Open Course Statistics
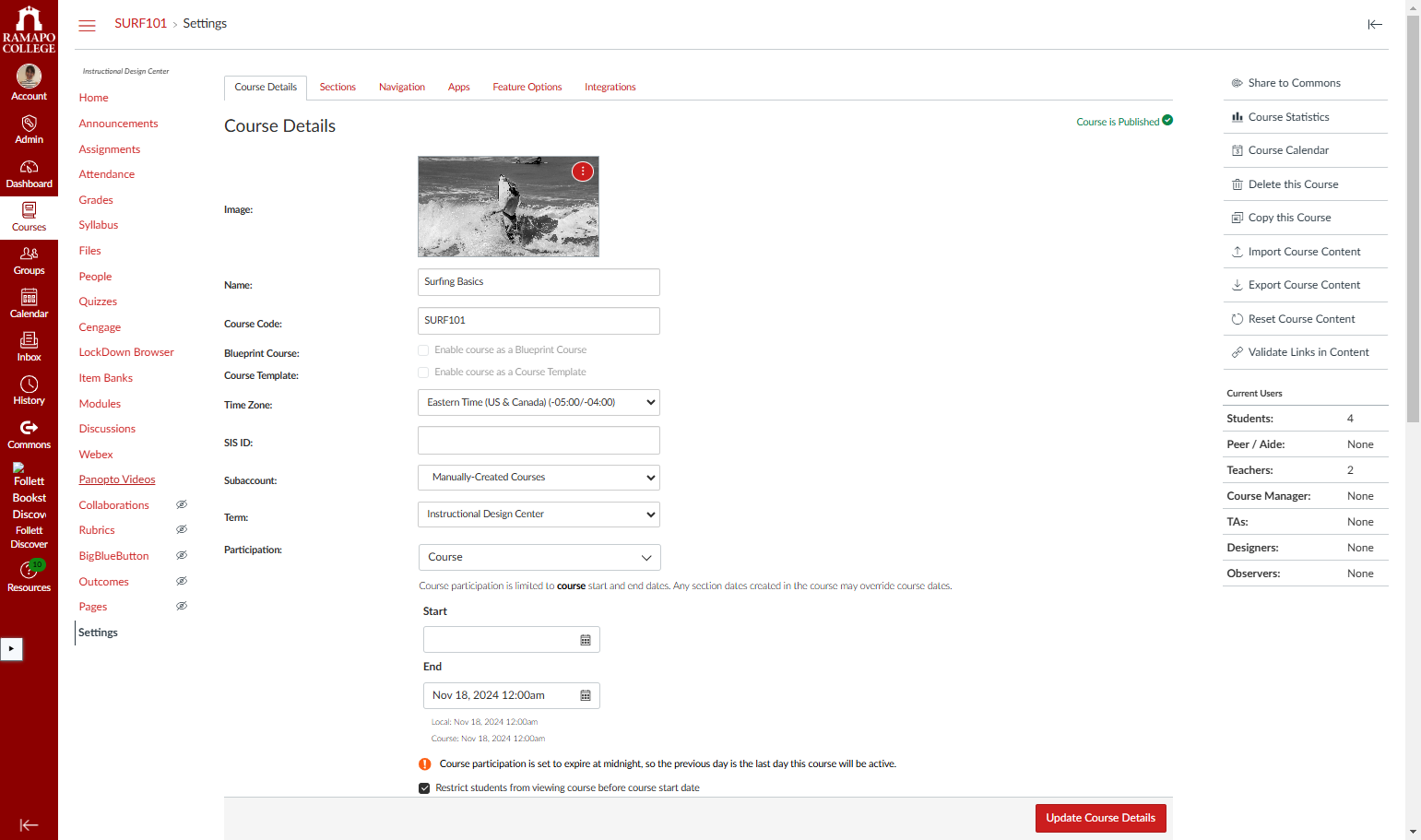The height and width of the screenshot is (840, 1421). pos(1288,117)
